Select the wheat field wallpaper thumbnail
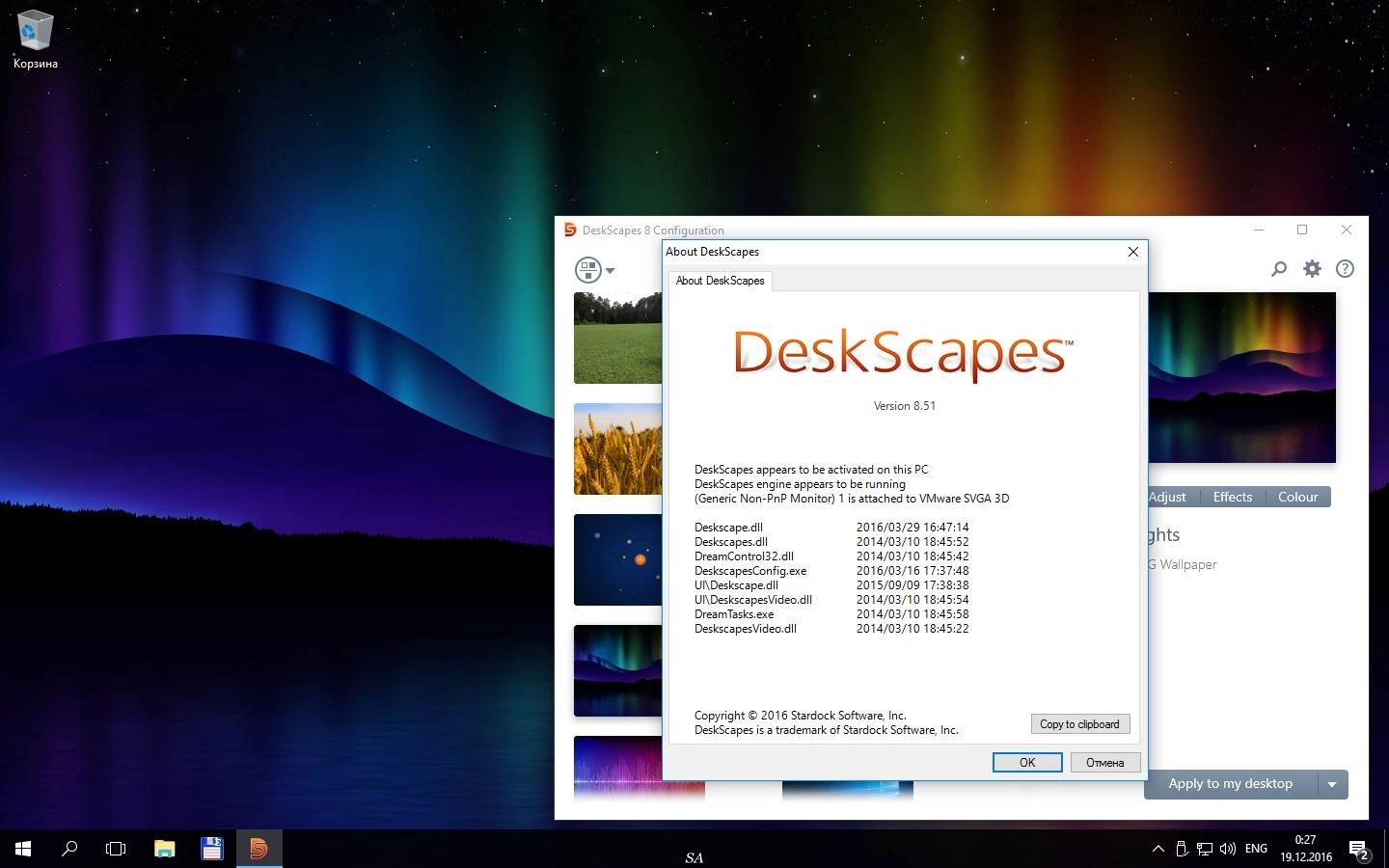 tap(617, 448)
